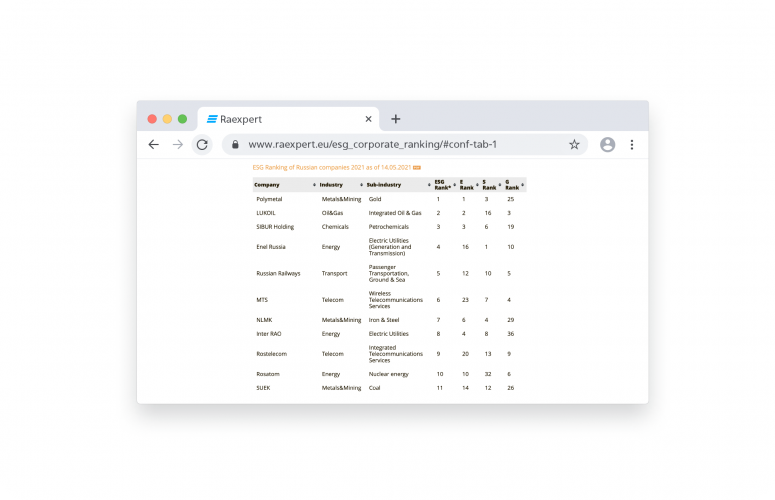
Task: Select the Polymetal company cell
Action: [x=269, y=199]
